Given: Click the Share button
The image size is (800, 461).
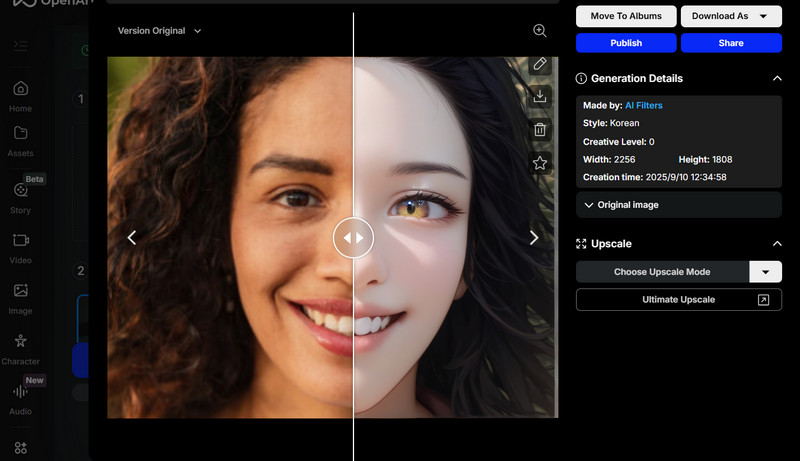Looking at the screenshot, I should pyautogui.click(x=731, y=43).
